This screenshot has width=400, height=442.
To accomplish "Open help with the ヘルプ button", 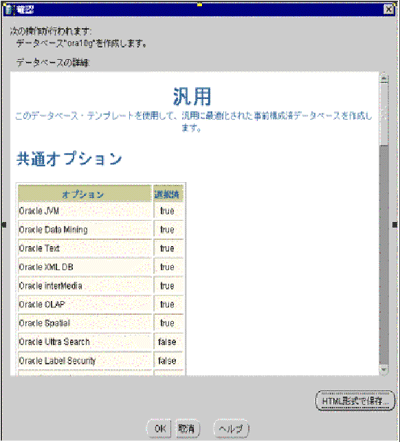I will tap(231, 428).
